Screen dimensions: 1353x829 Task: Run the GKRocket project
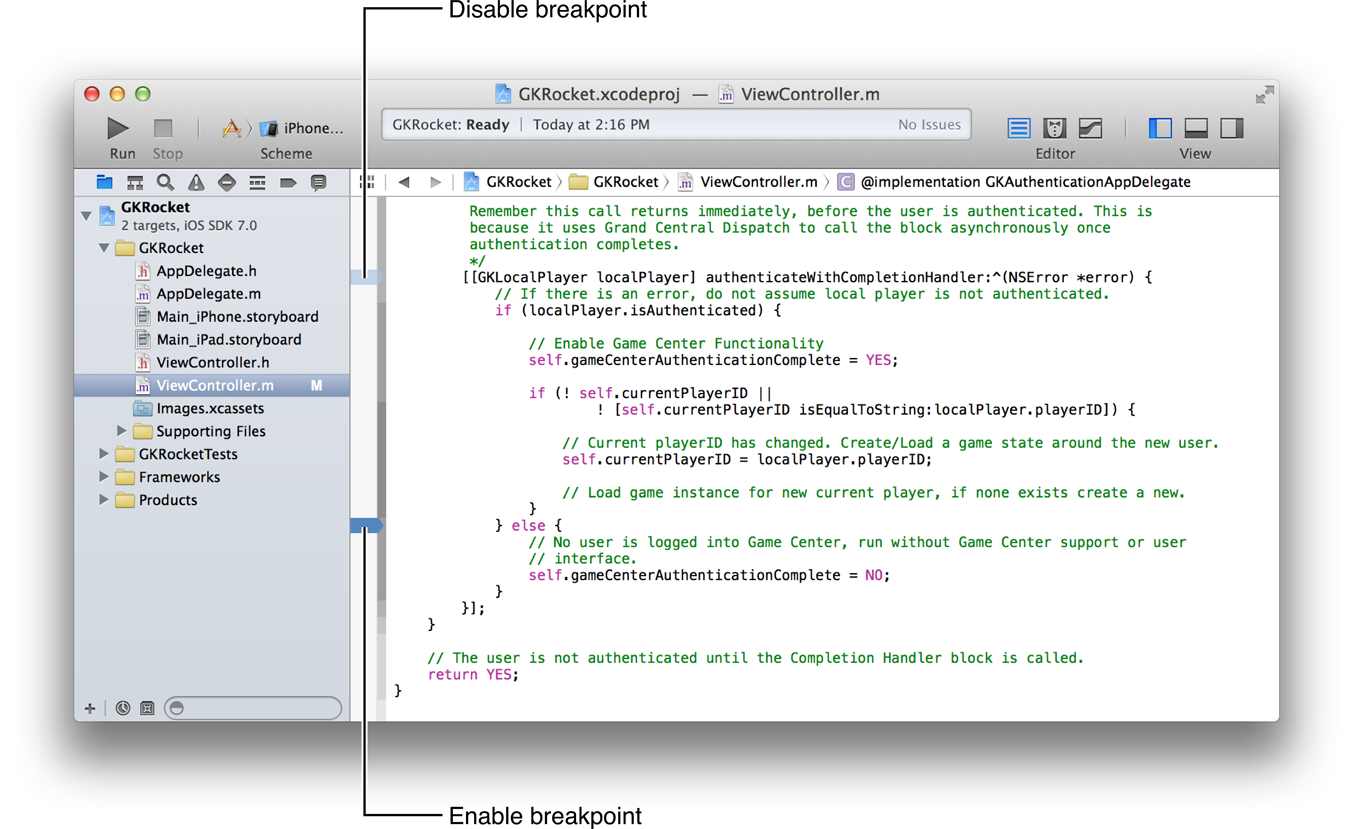click(118, 128)
